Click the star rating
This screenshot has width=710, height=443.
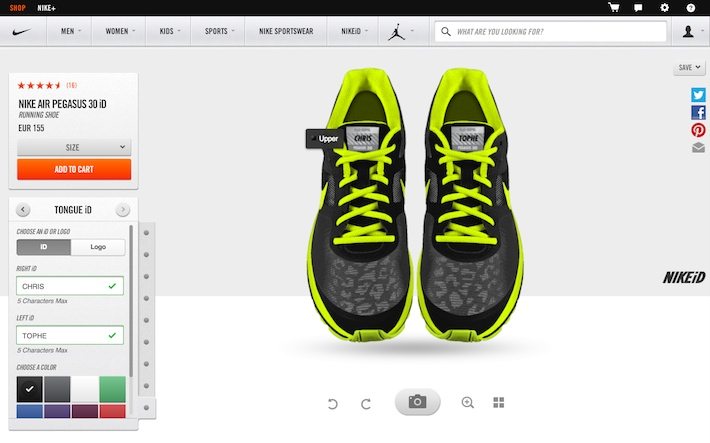(39, 85)
